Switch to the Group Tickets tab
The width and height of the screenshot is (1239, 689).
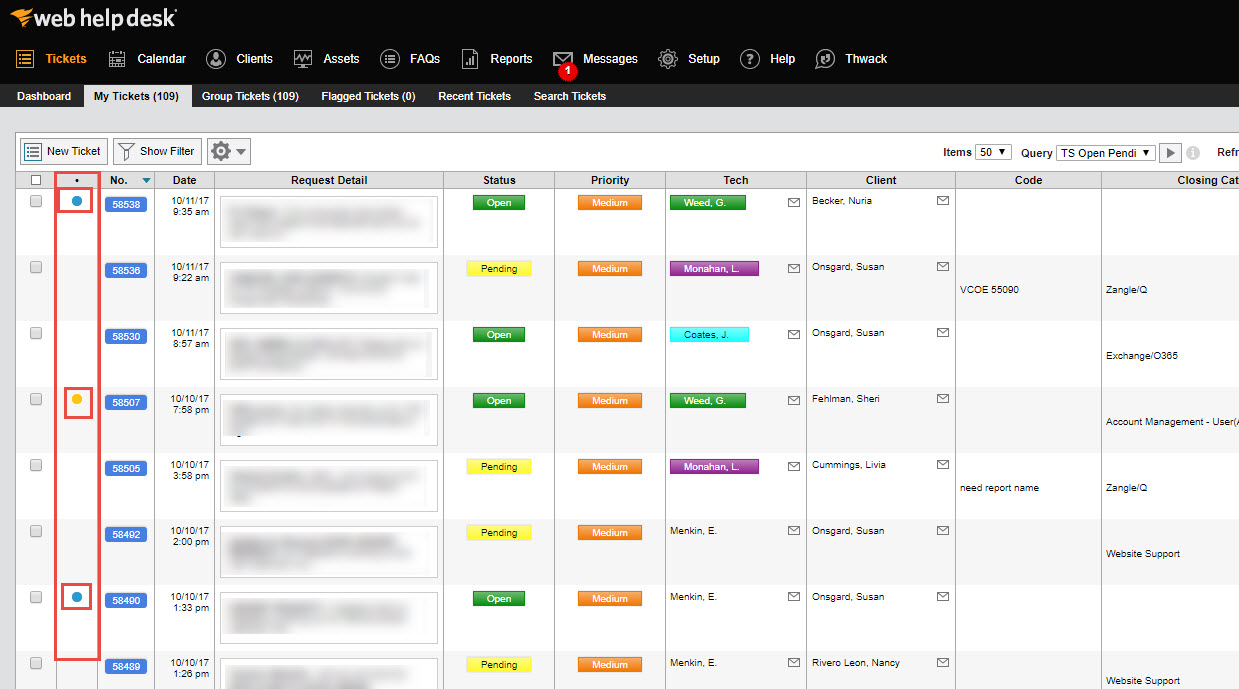click(x=250, y=96)
